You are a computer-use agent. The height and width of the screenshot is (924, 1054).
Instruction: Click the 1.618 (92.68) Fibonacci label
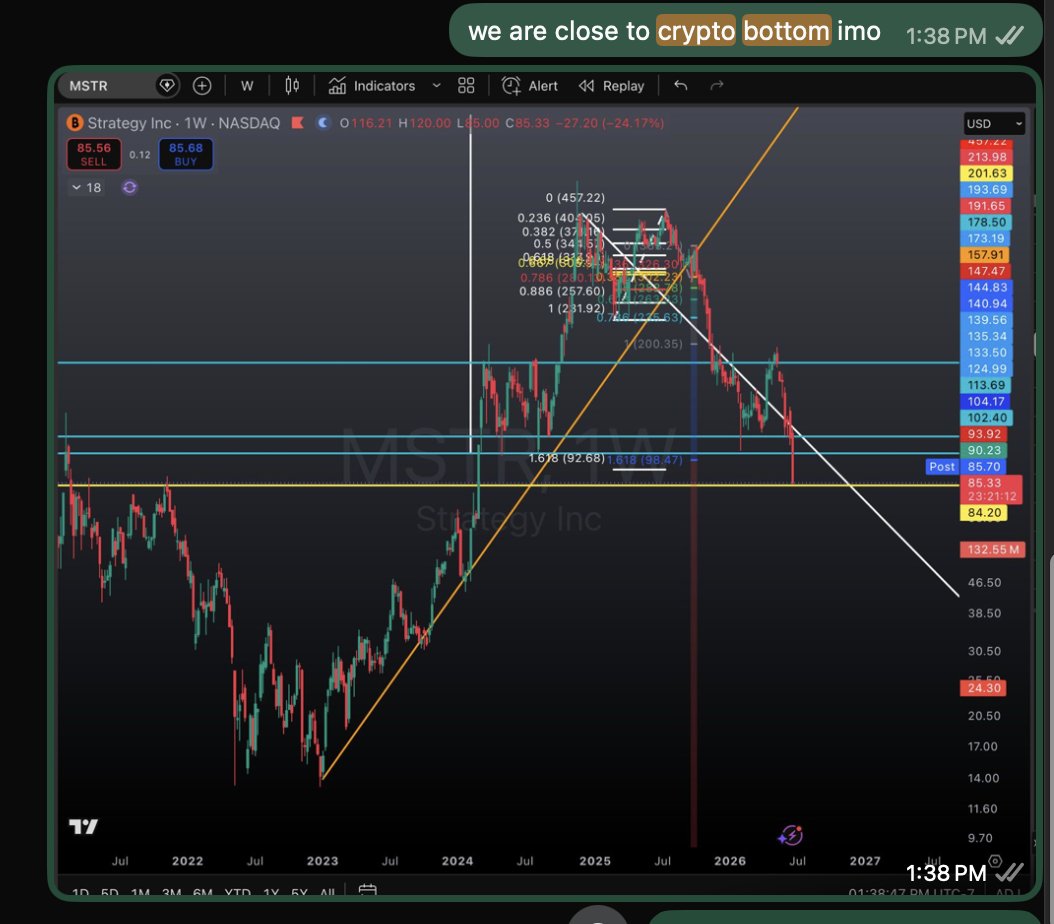(567, 458)
